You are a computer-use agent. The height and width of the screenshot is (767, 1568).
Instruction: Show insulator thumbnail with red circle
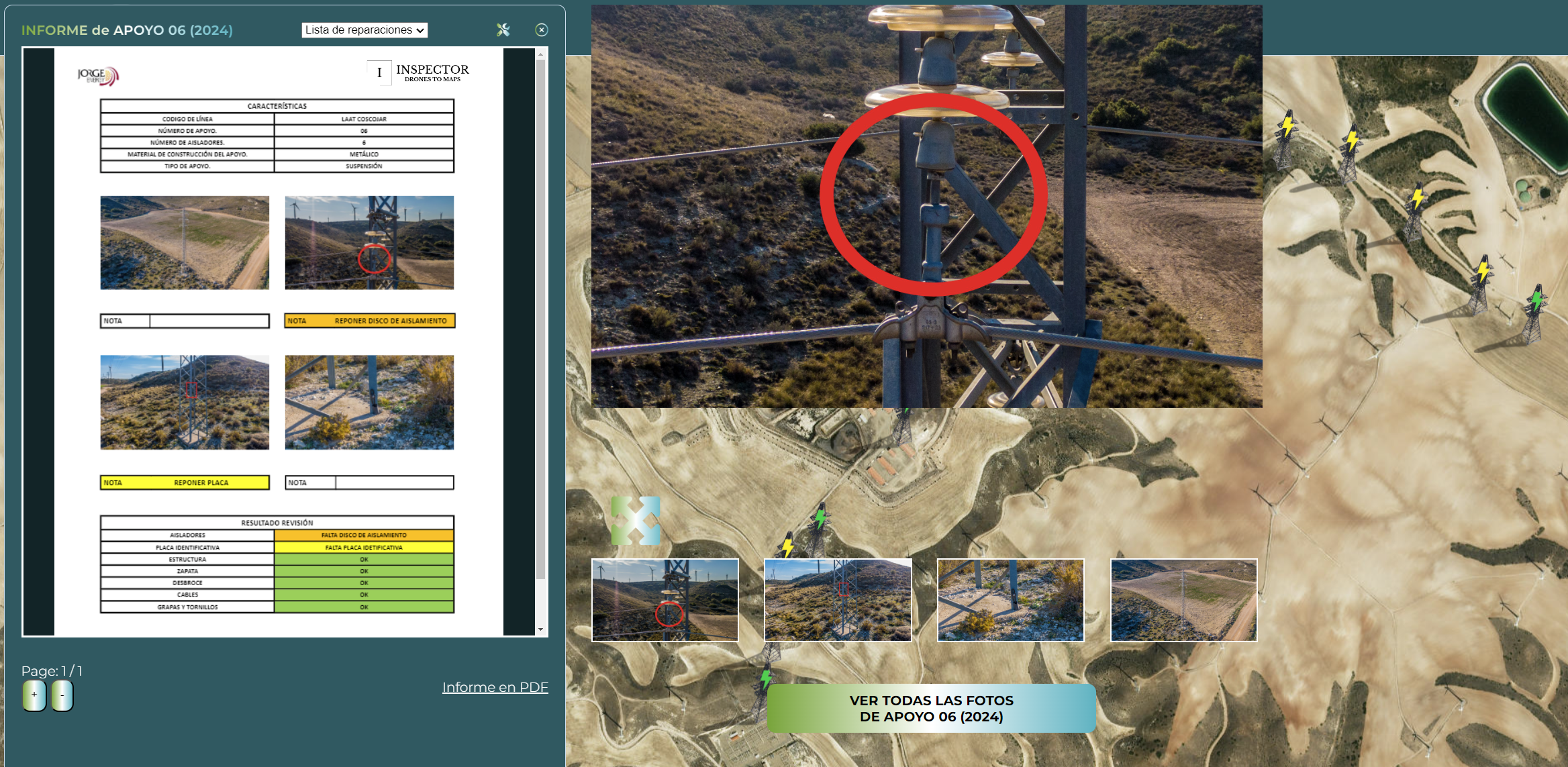tap(665, 600)
